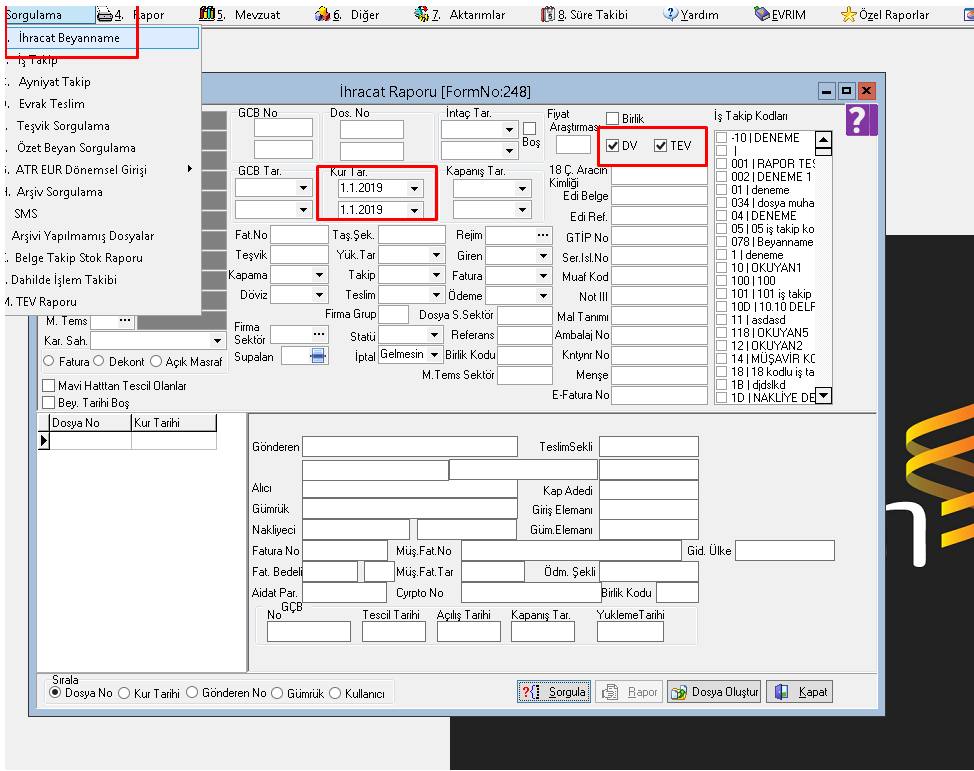
Task: Click the Kur Tarihi column header
Action: pos(174,423)
